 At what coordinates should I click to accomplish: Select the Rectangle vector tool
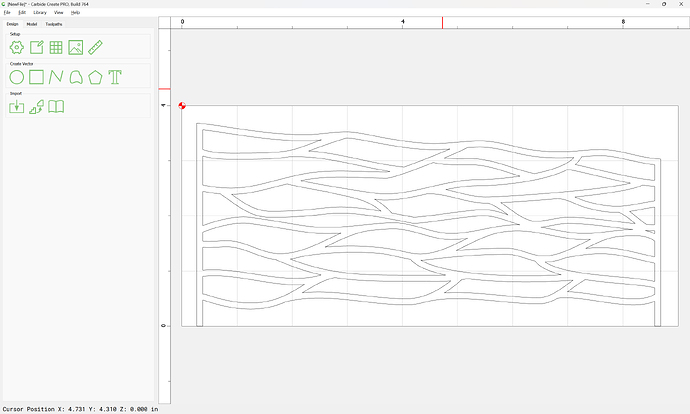coord(36,77)
